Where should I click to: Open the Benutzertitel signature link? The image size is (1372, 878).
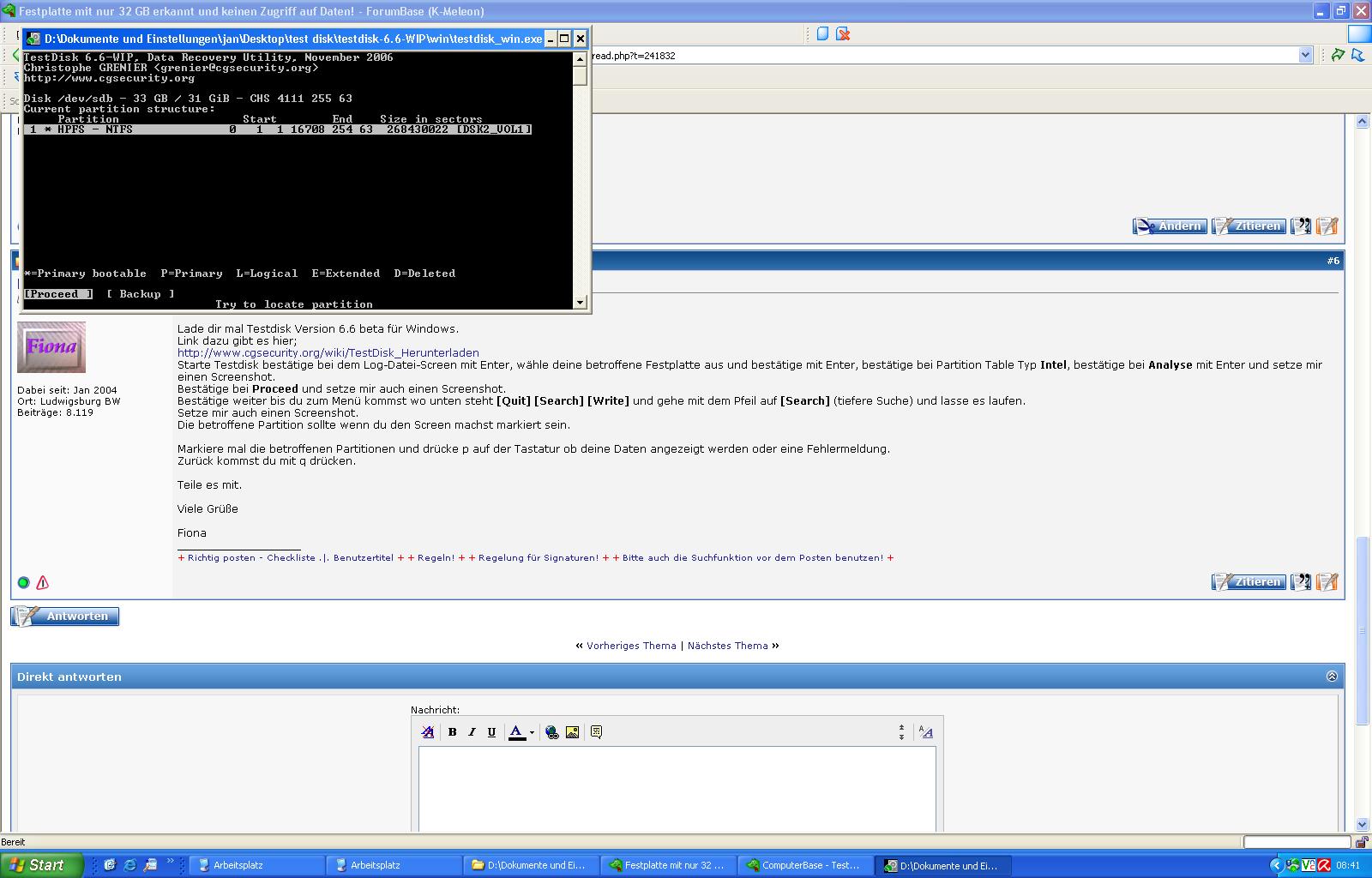(x=364, y=557)
